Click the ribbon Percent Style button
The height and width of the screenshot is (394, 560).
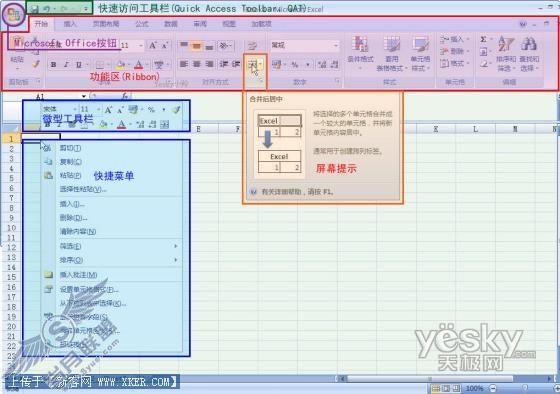[295, 65]
